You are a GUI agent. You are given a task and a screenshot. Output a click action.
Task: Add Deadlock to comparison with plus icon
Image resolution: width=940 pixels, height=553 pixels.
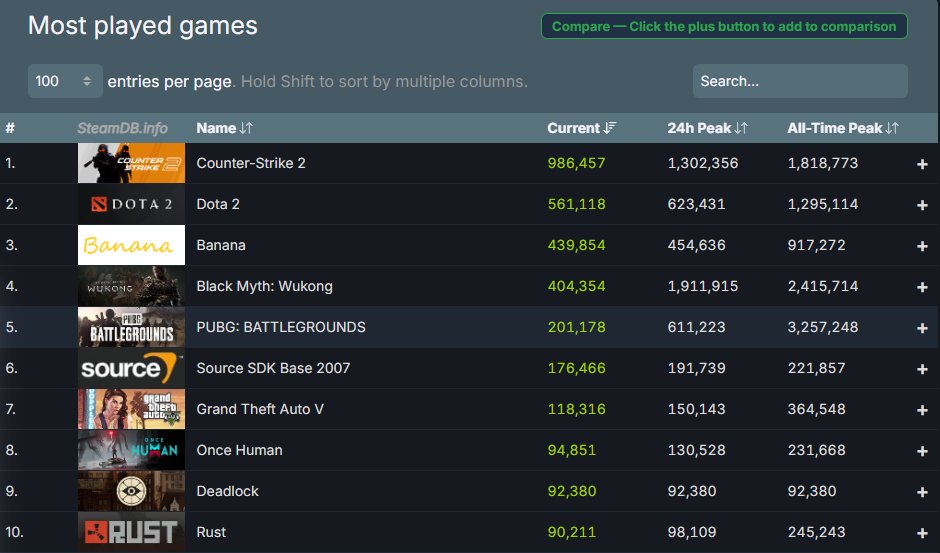tap(922, 492)
